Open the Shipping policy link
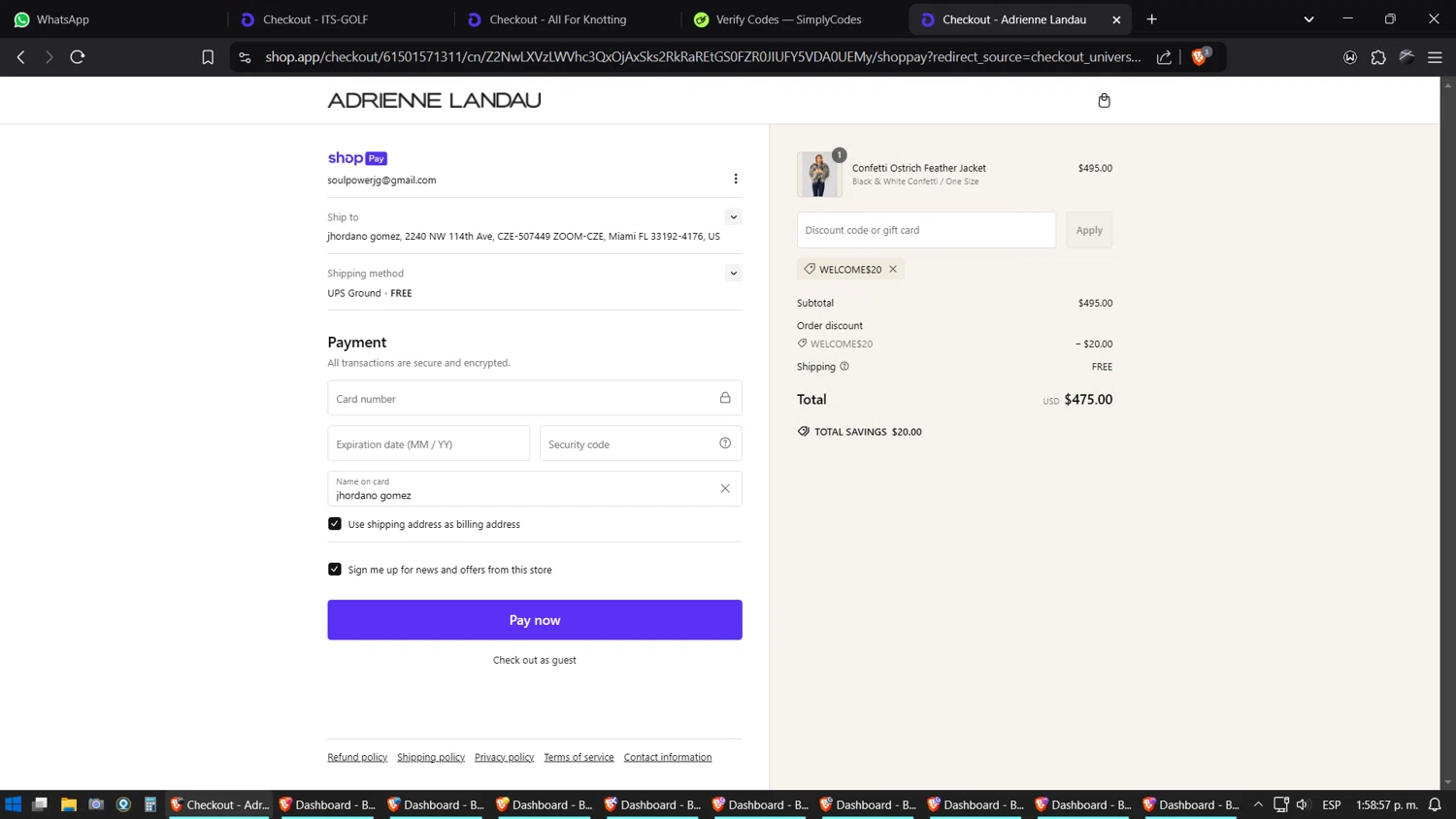 (431, 757)
